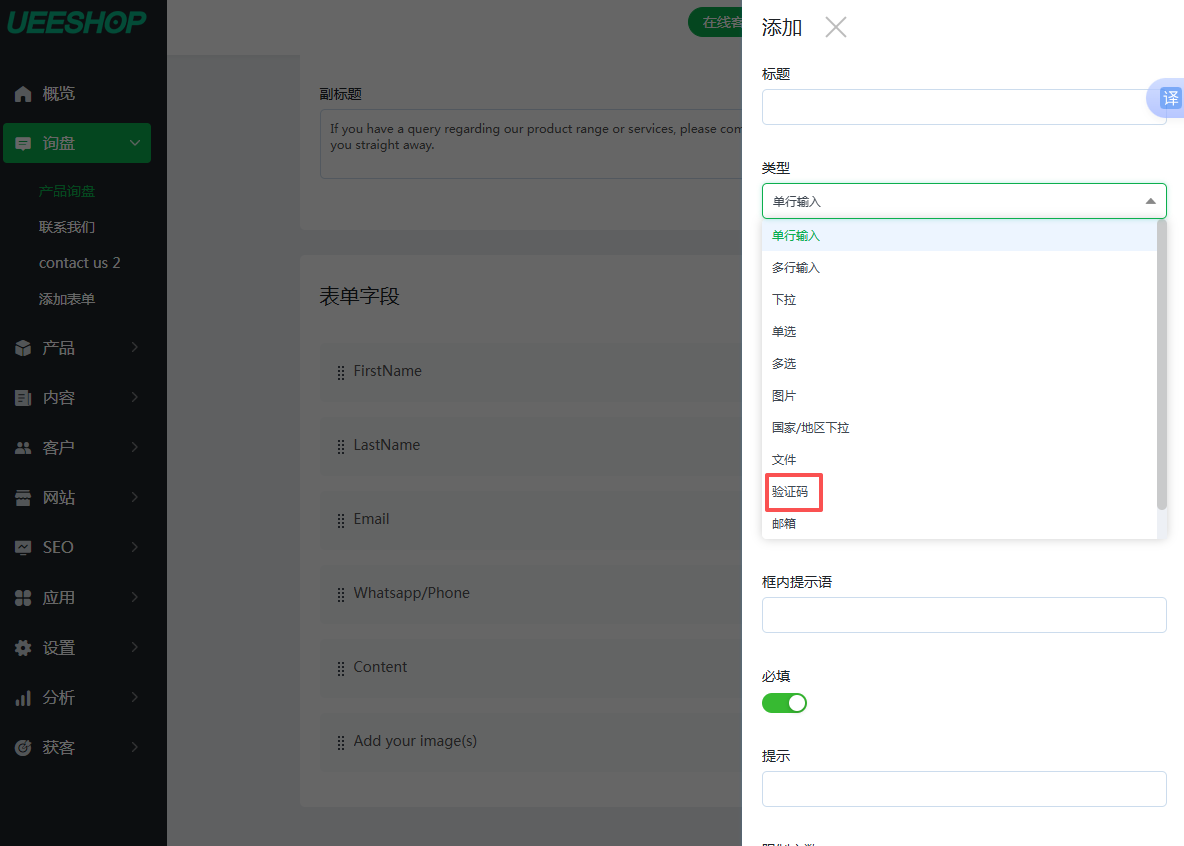Click the storefront icon beside 网站
Viewport: 1184px width, 846px height.
(23, 498)
